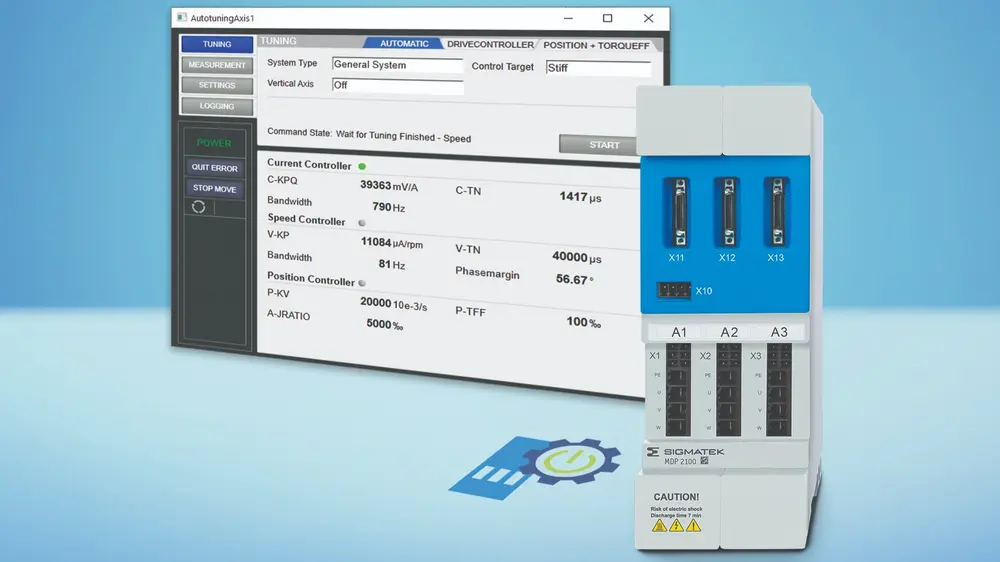Click the X13 connector port on the drive

pos(775,212)
